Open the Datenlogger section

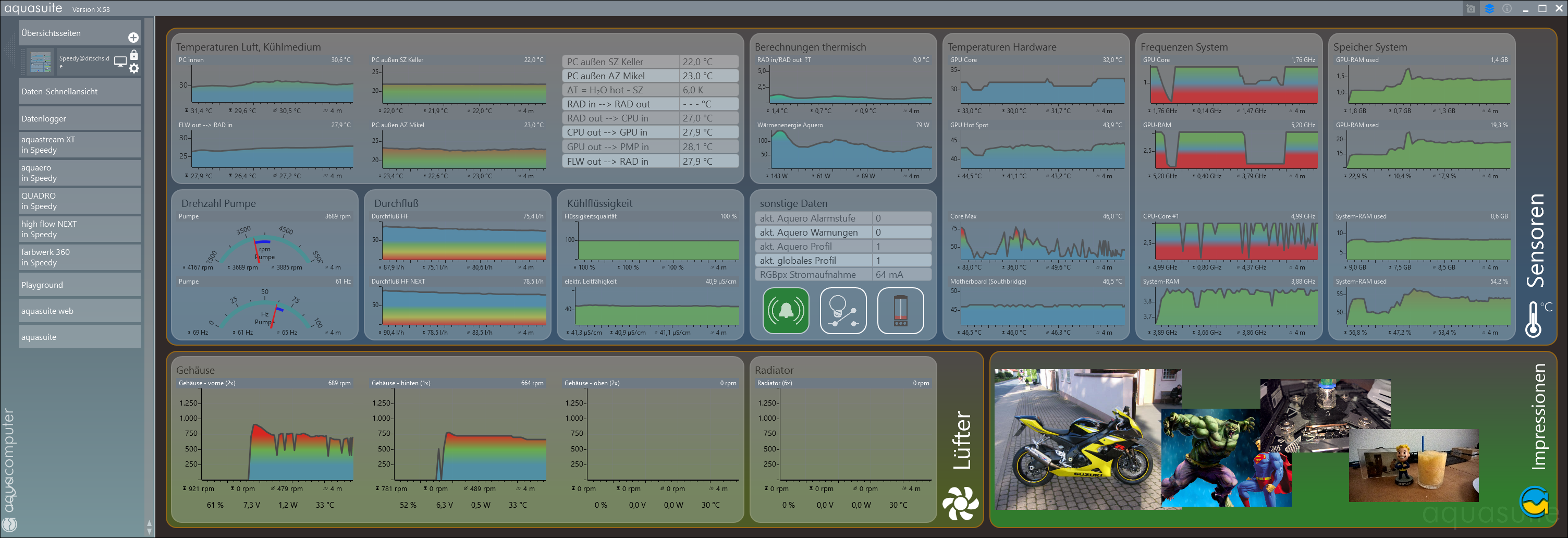79,119
